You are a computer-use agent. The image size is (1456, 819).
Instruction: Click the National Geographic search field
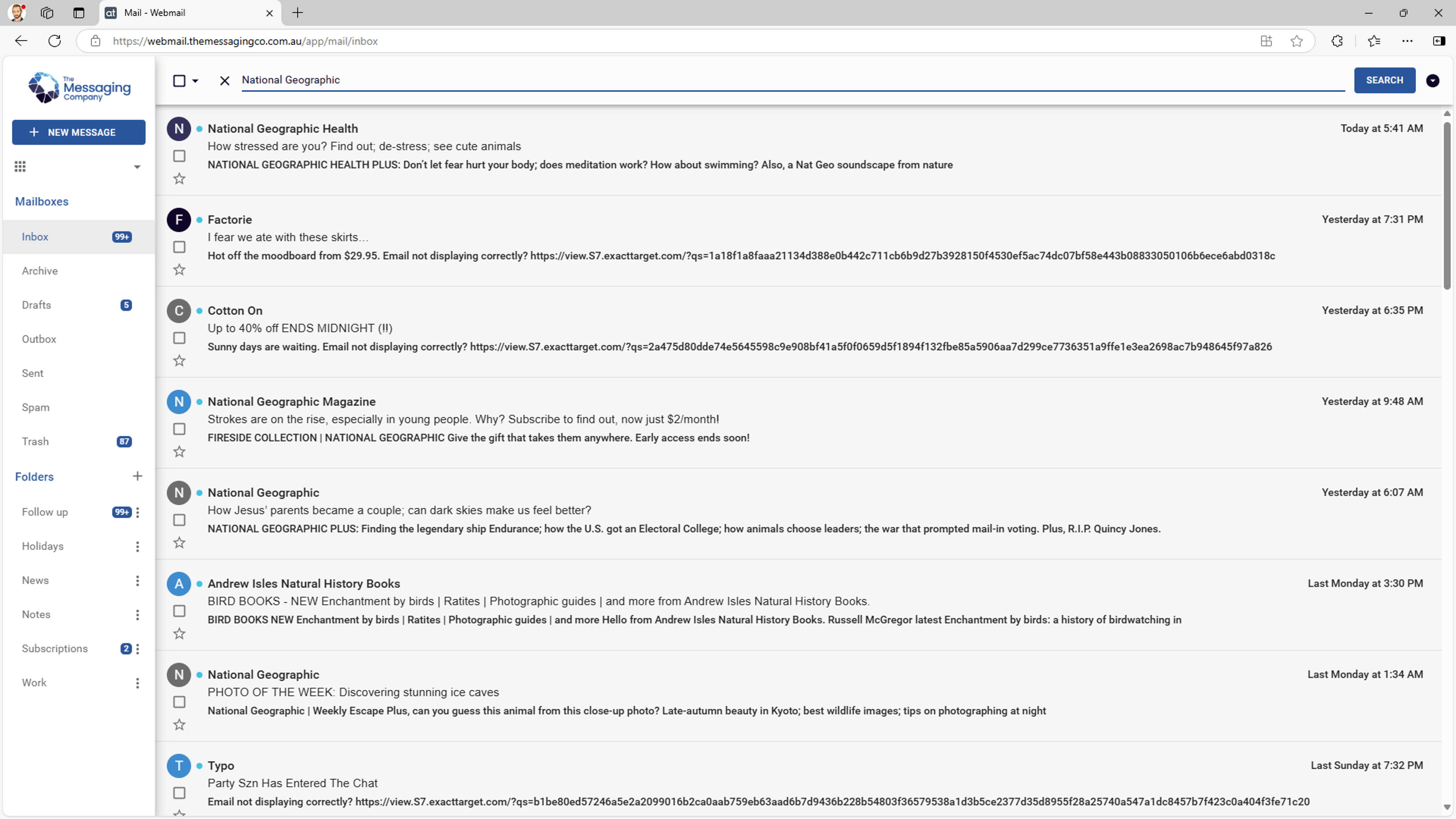point(793,80)
